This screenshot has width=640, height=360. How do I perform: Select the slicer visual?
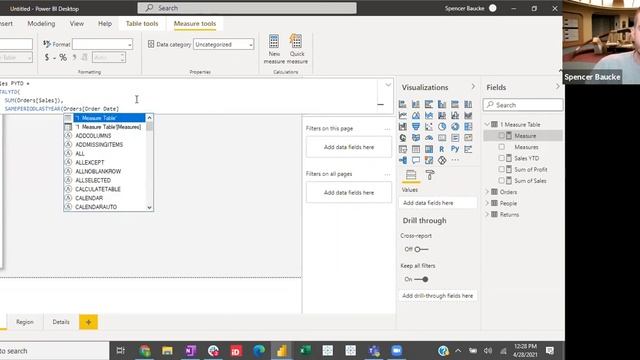tap(402, 149)
